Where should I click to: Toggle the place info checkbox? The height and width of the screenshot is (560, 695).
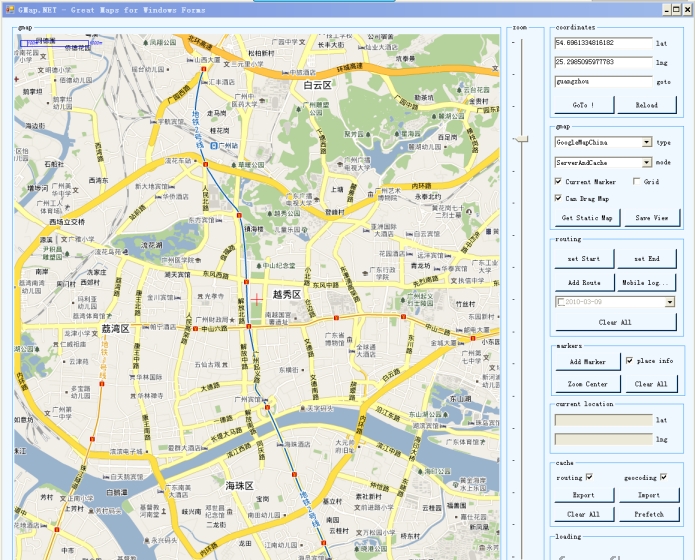coord(629,361)
